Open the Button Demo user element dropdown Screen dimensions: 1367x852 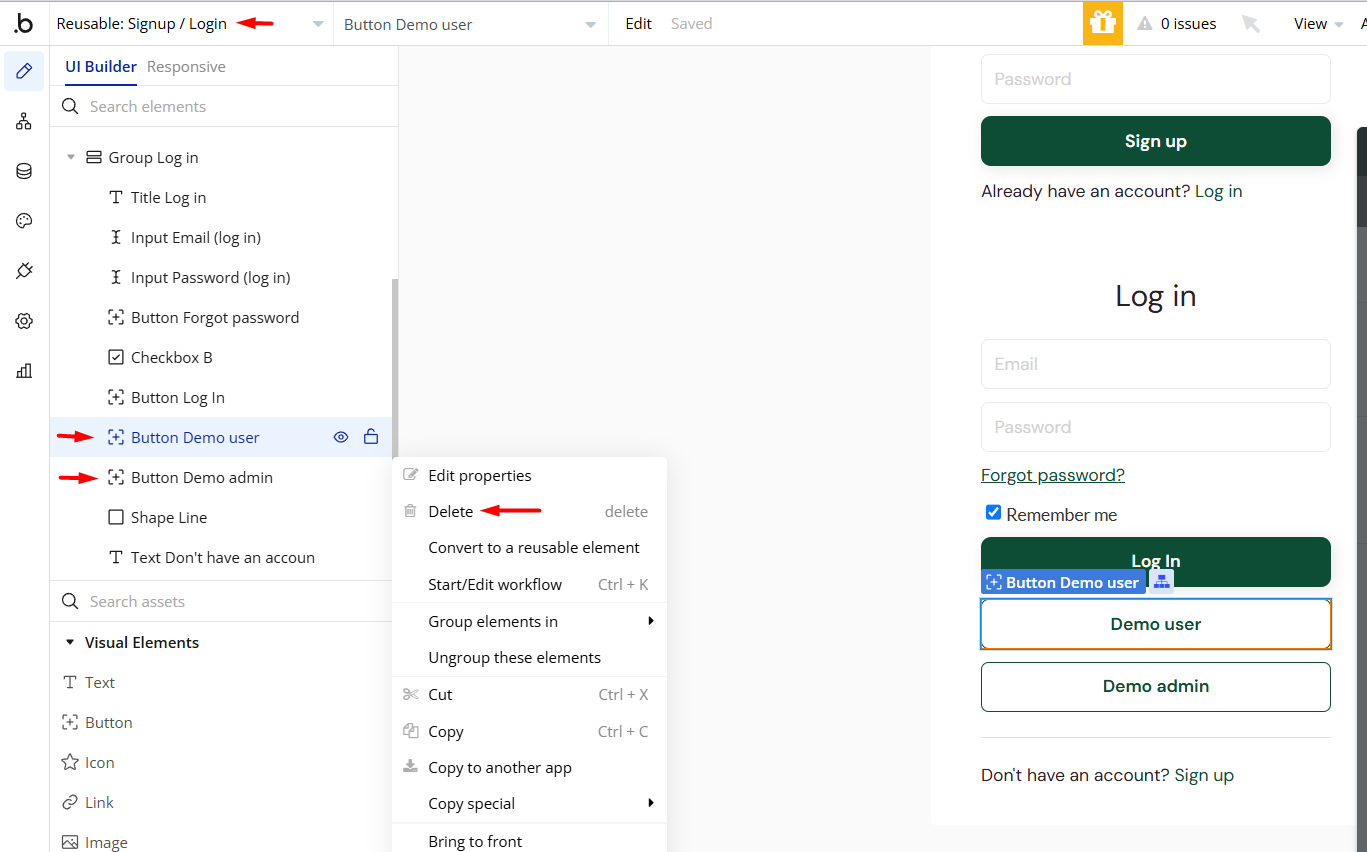pos(471,24)
